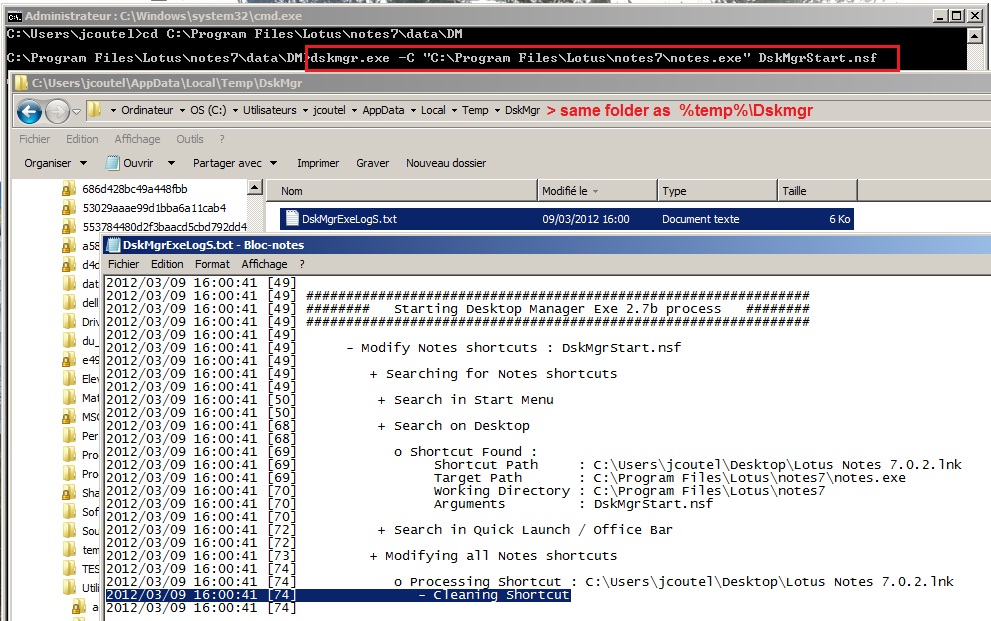
Task: Open the OS (C:) breadcrumb segment
Action: tap(208, 110)
